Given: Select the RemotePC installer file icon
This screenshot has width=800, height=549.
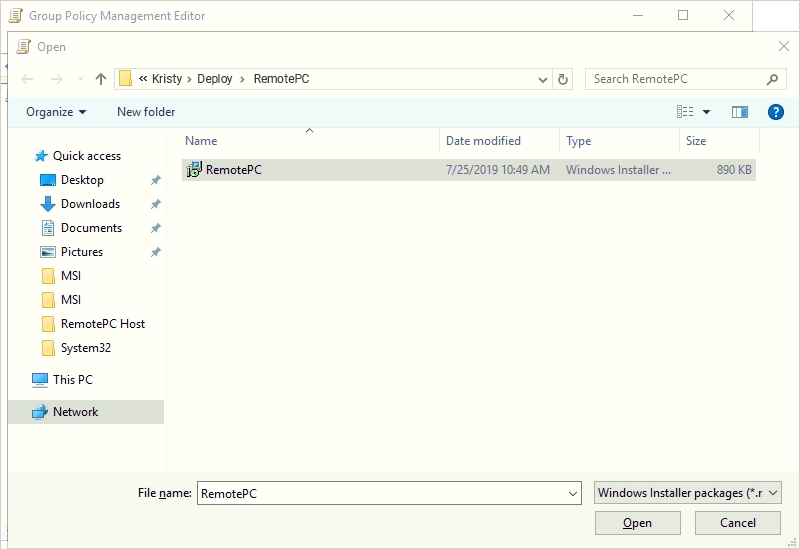Looking at the screenshot, I should pos(194,170).
